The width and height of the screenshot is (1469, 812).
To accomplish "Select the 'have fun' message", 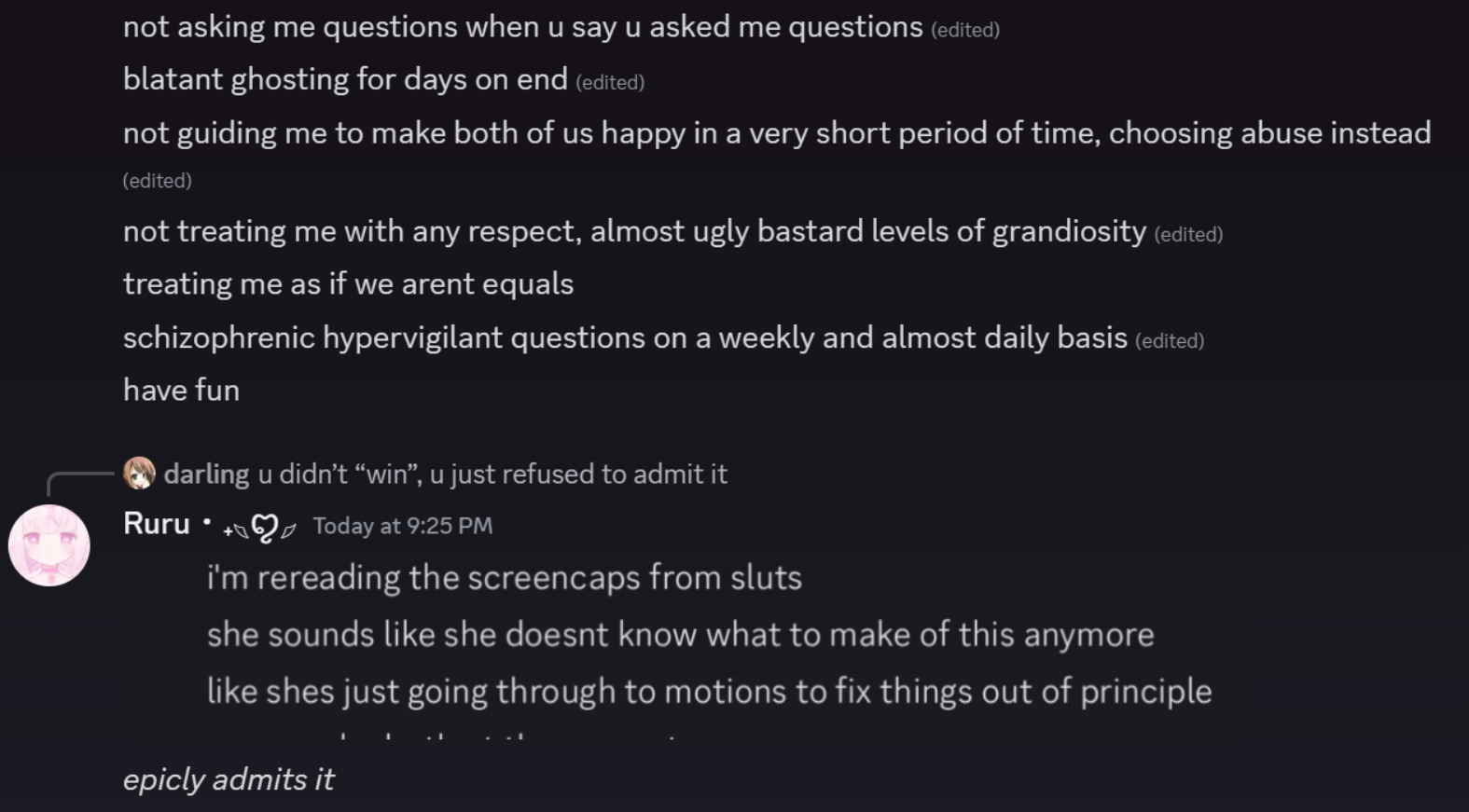I will click(182, 390).
